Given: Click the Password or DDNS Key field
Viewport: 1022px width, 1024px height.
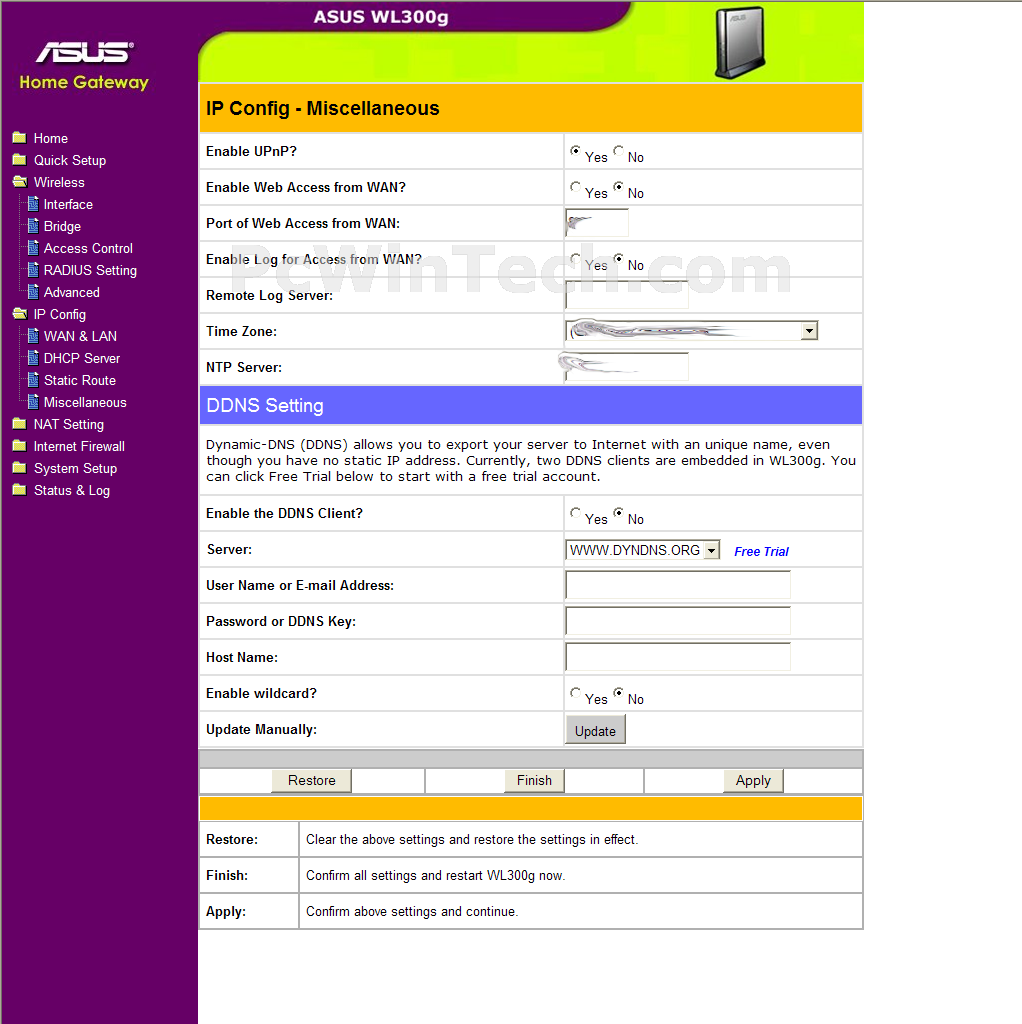Looking at the screenshot, I should click(678, 620).
